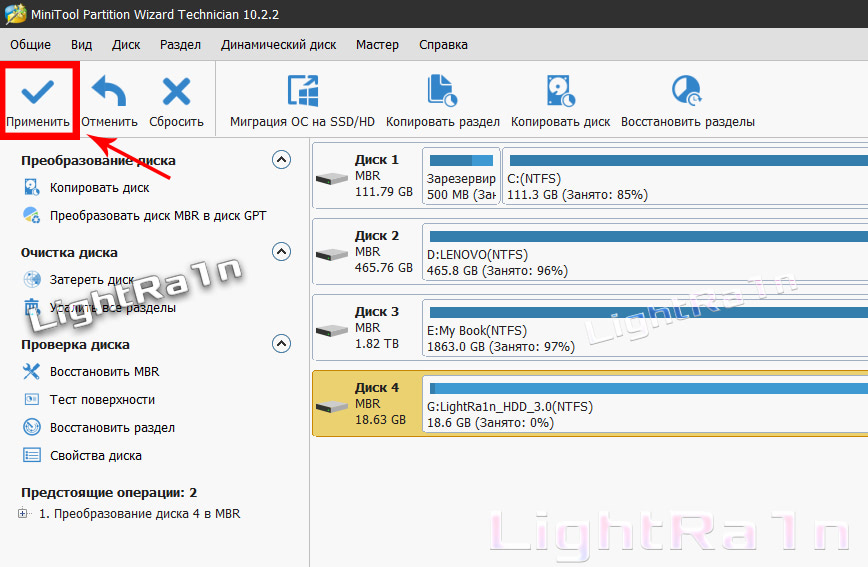Open the Раздел menu
The height and width of the screenshot is (567, 868).
coord(180,44)
